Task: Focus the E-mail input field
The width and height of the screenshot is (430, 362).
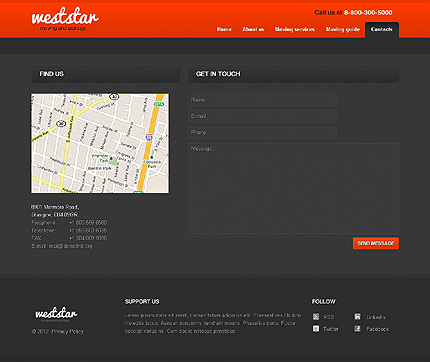Action: (262, 116)
